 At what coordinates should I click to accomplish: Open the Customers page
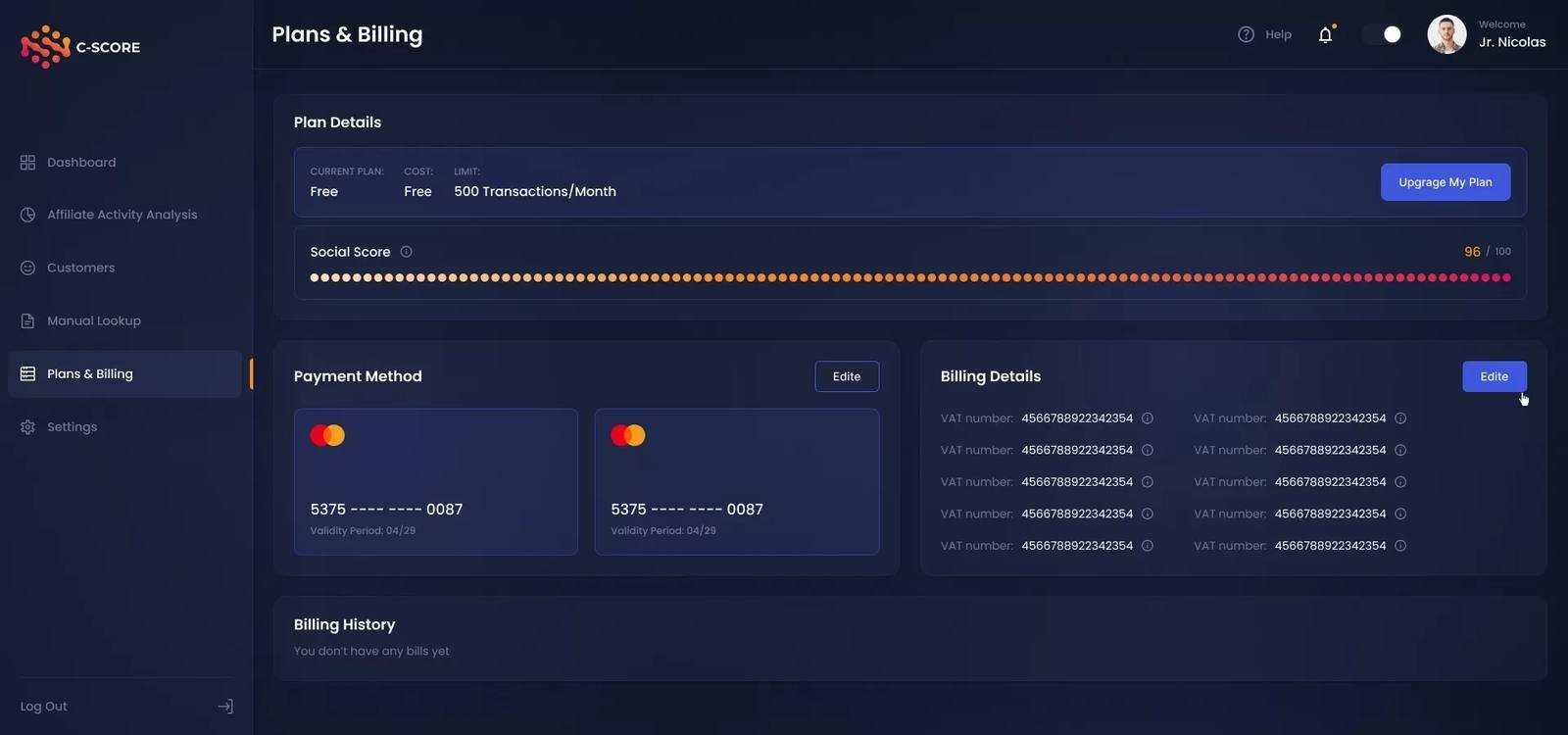coord(124,268)
